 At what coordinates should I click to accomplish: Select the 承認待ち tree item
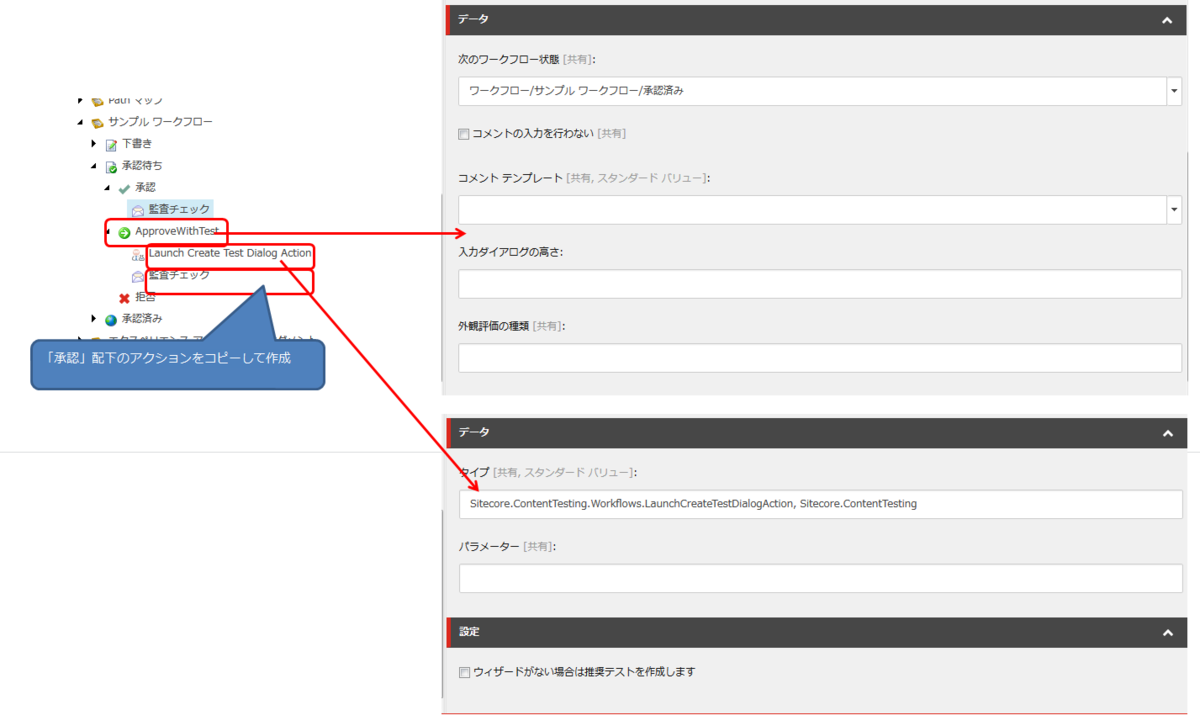pos(142,166)
